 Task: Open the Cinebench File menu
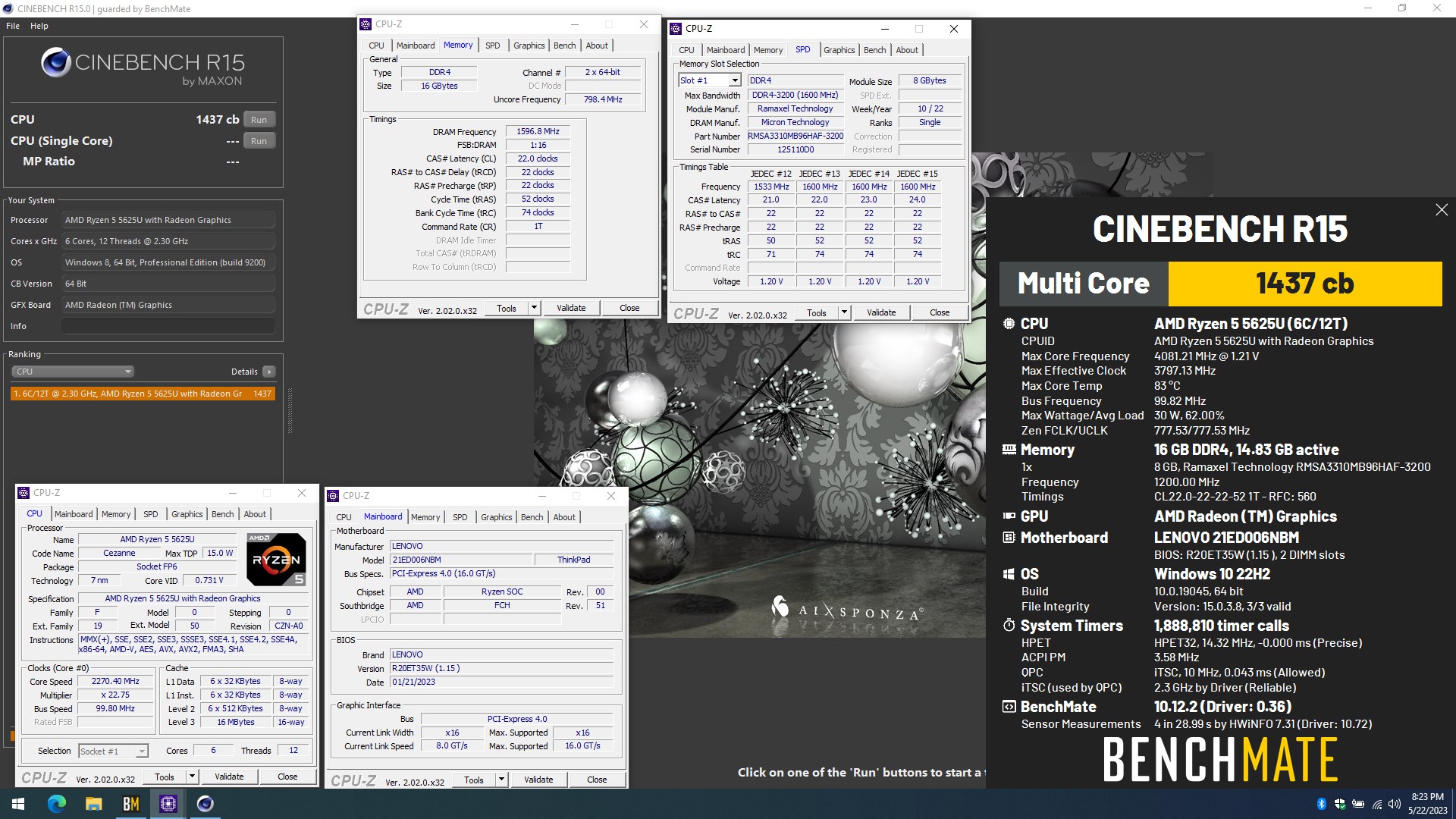point(13,26)
